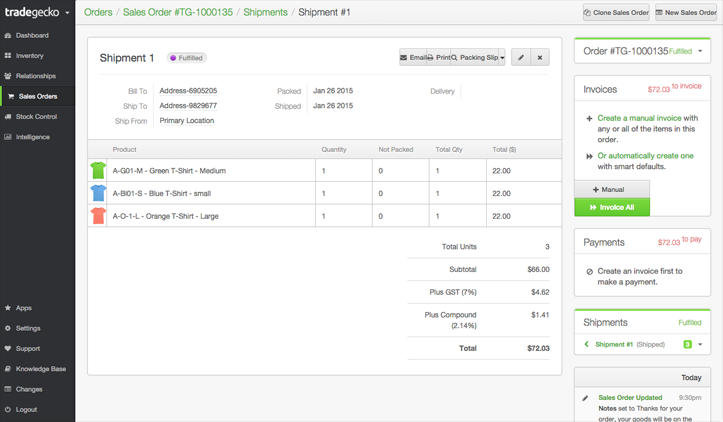Viewport: 723px width, 422px height.
Task: Click the Fulfilled status badge
Action: (186, 58)
